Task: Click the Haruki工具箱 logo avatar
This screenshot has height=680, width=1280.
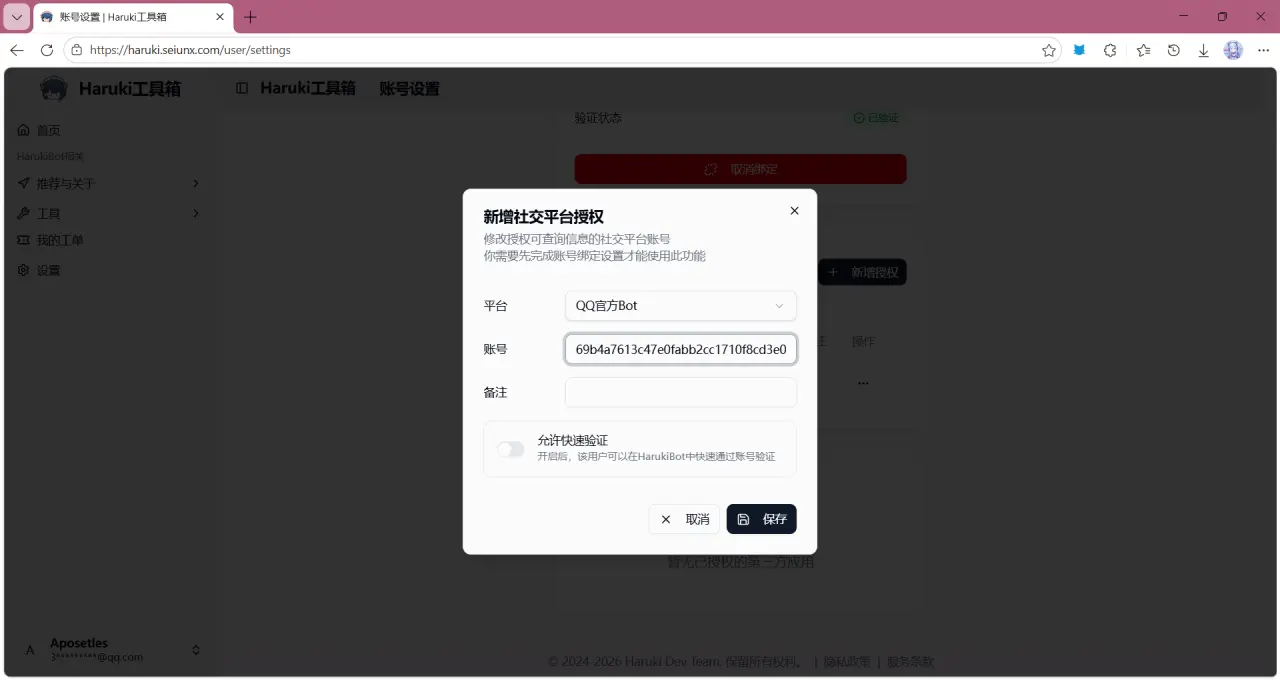Action: click(x=54, y=89)
